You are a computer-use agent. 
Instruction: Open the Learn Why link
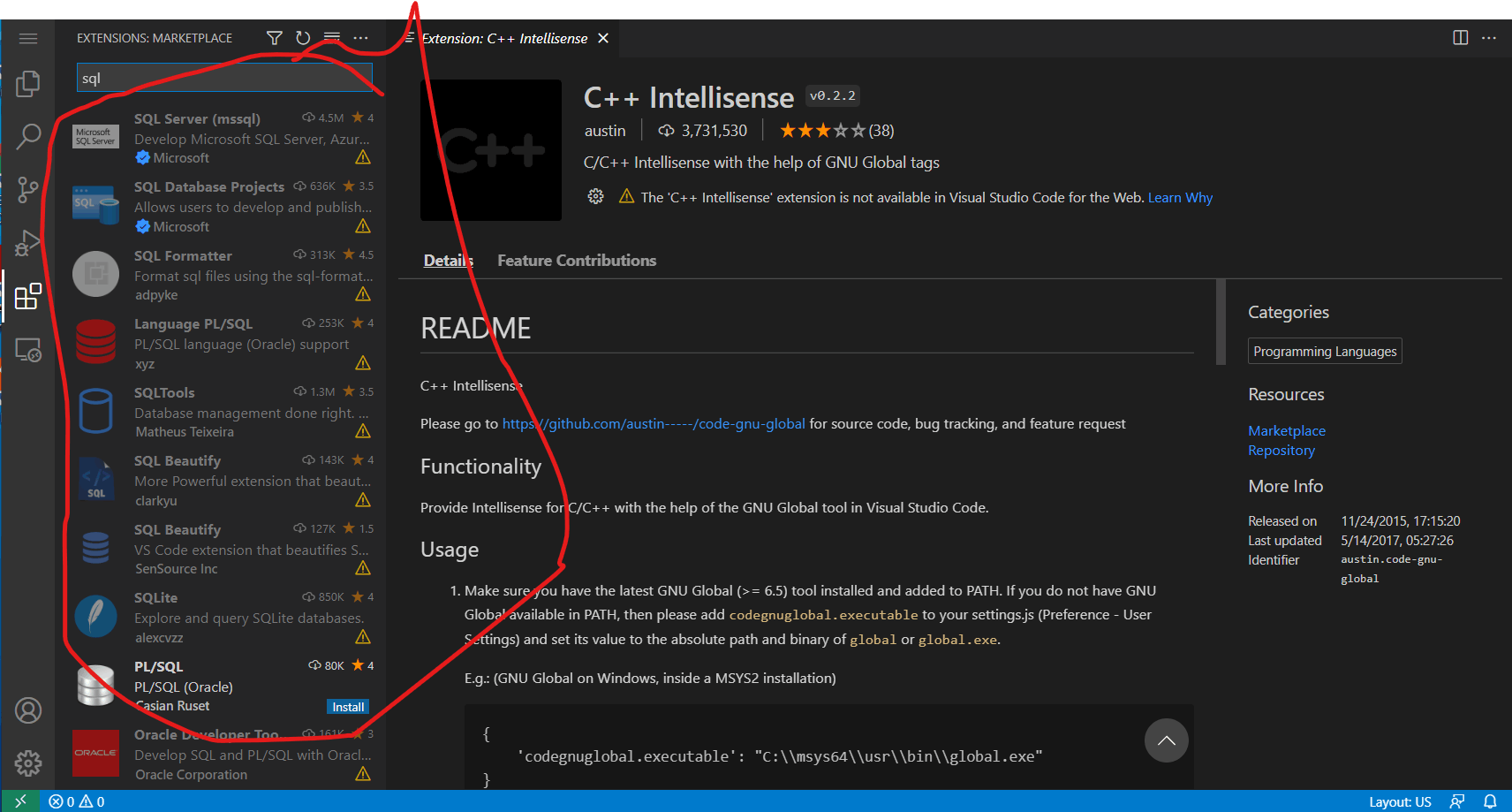coord(1180,198)
